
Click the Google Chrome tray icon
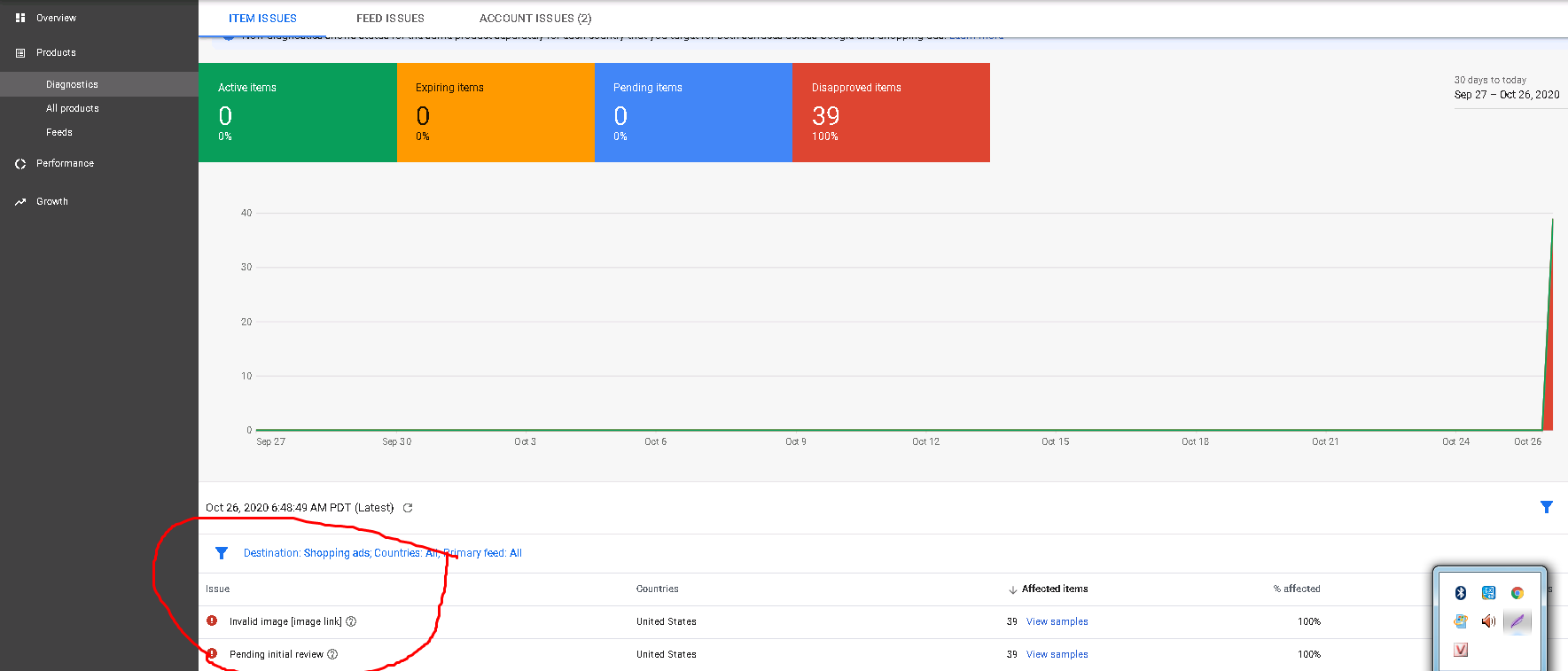click(x=1517, y=593)
